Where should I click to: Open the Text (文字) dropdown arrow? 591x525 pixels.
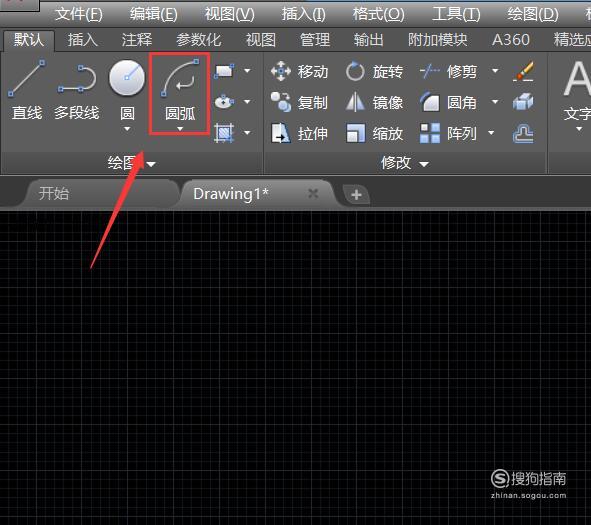[579, 129]
